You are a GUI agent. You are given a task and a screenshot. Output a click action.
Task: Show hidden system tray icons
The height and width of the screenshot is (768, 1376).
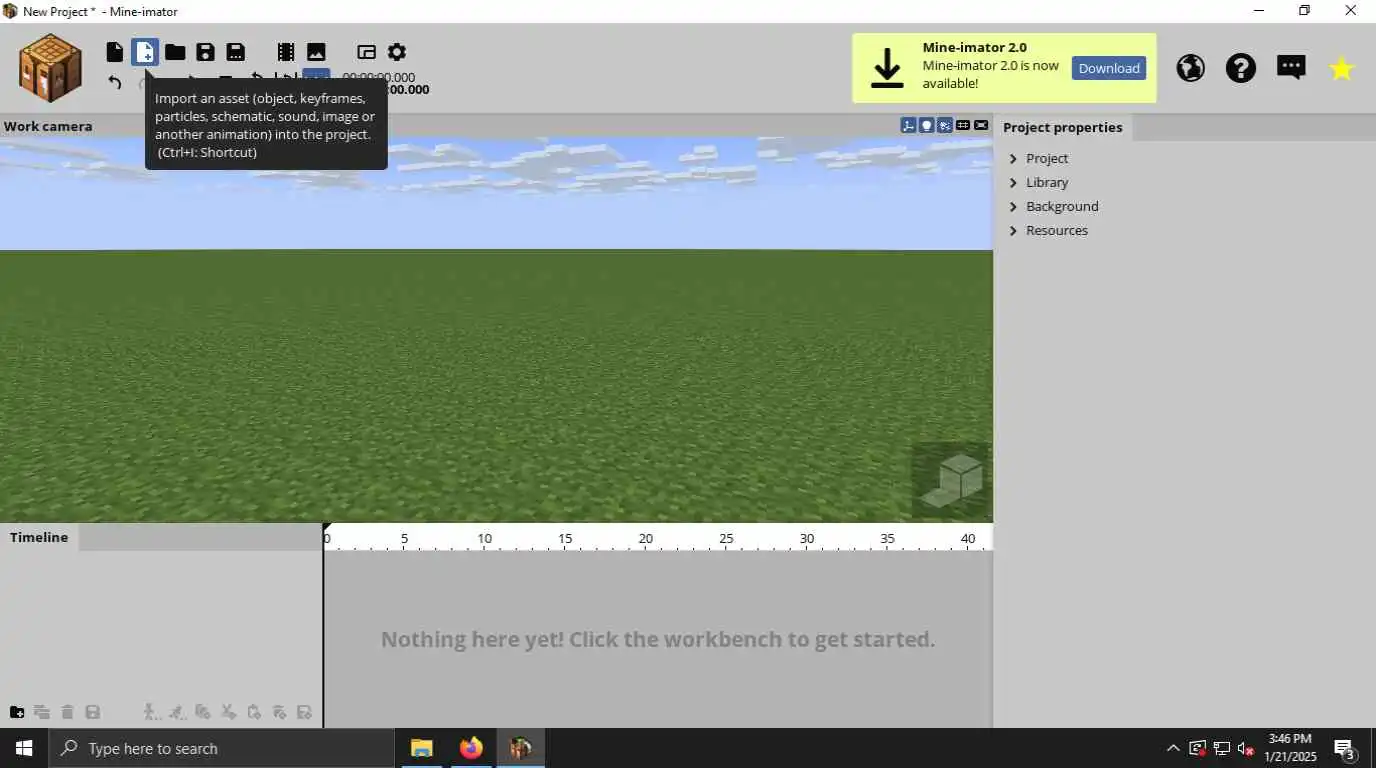coord(1173,748)
